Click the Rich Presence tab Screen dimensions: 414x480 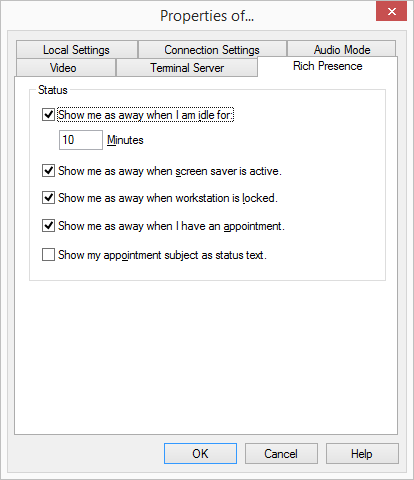pyautogui.click(x=328, y=66)
